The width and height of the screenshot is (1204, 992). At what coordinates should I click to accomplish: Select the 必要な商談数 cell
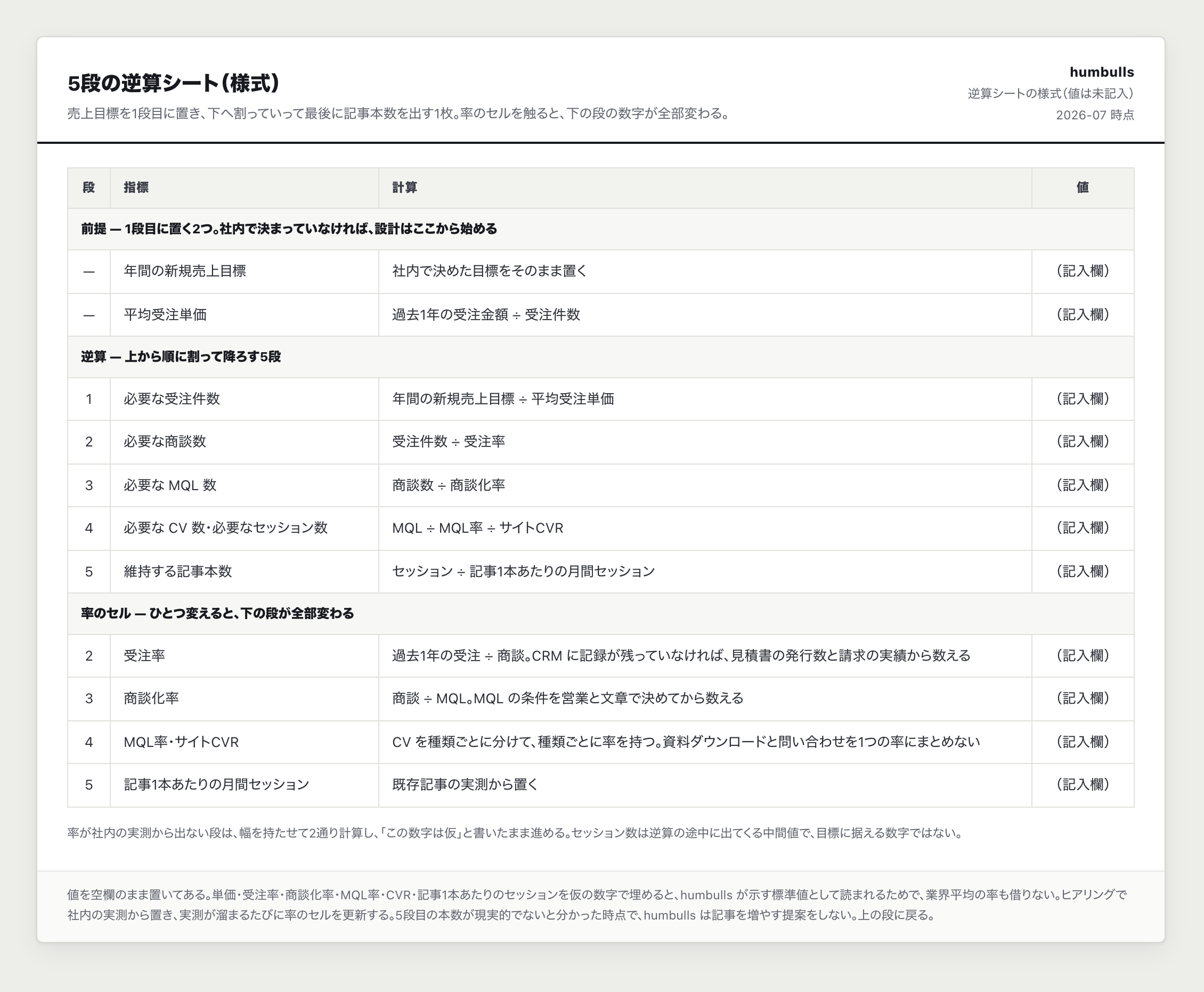point(244,442)
